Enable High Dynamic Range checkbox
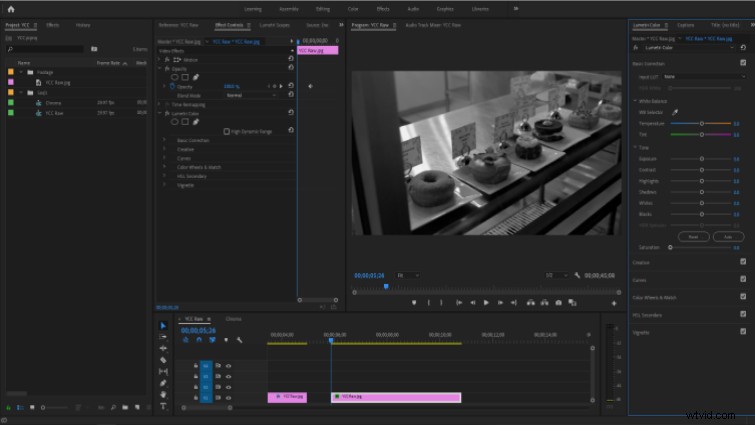Viewport: 755px width, 425px height. (226, 131)
